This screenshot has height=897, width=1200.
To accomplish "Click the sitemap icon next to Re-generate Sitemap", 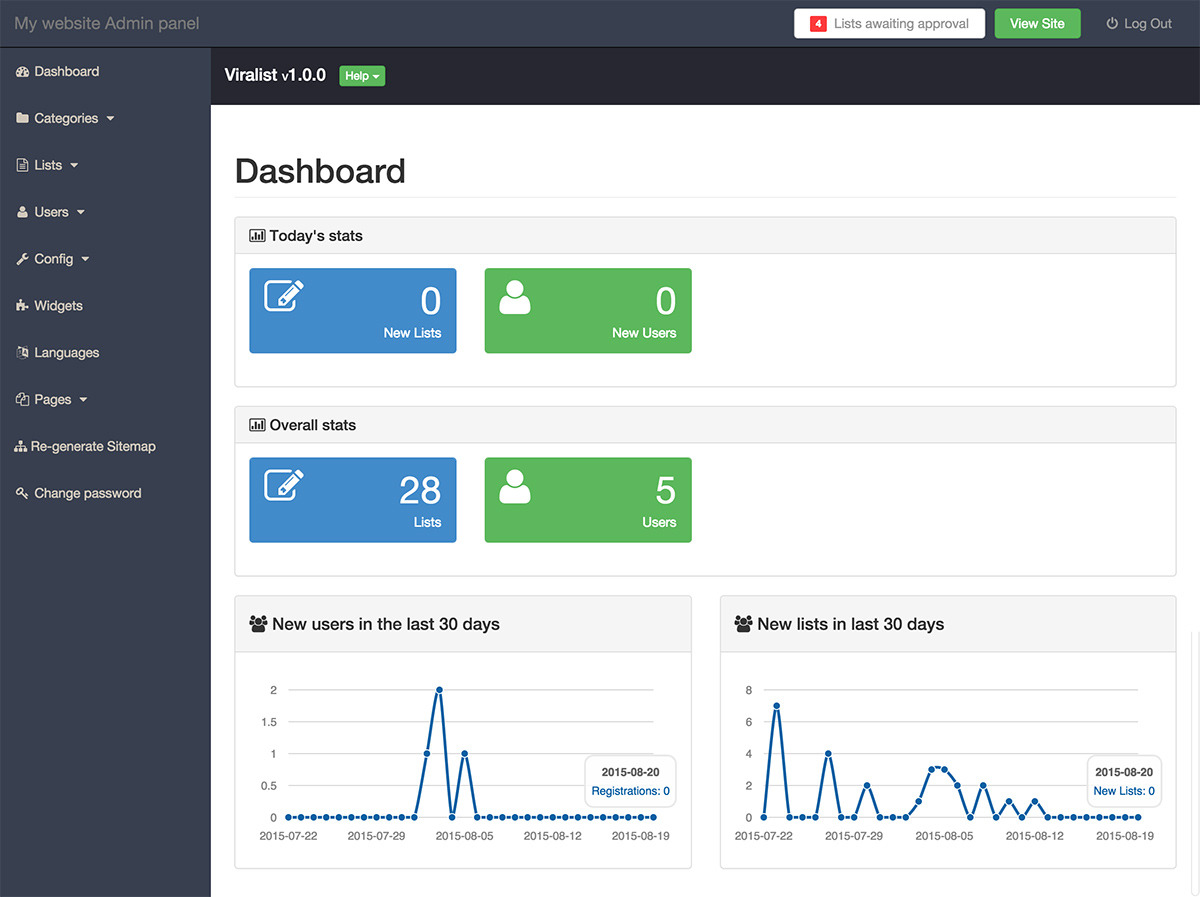I will coord(21,446).
